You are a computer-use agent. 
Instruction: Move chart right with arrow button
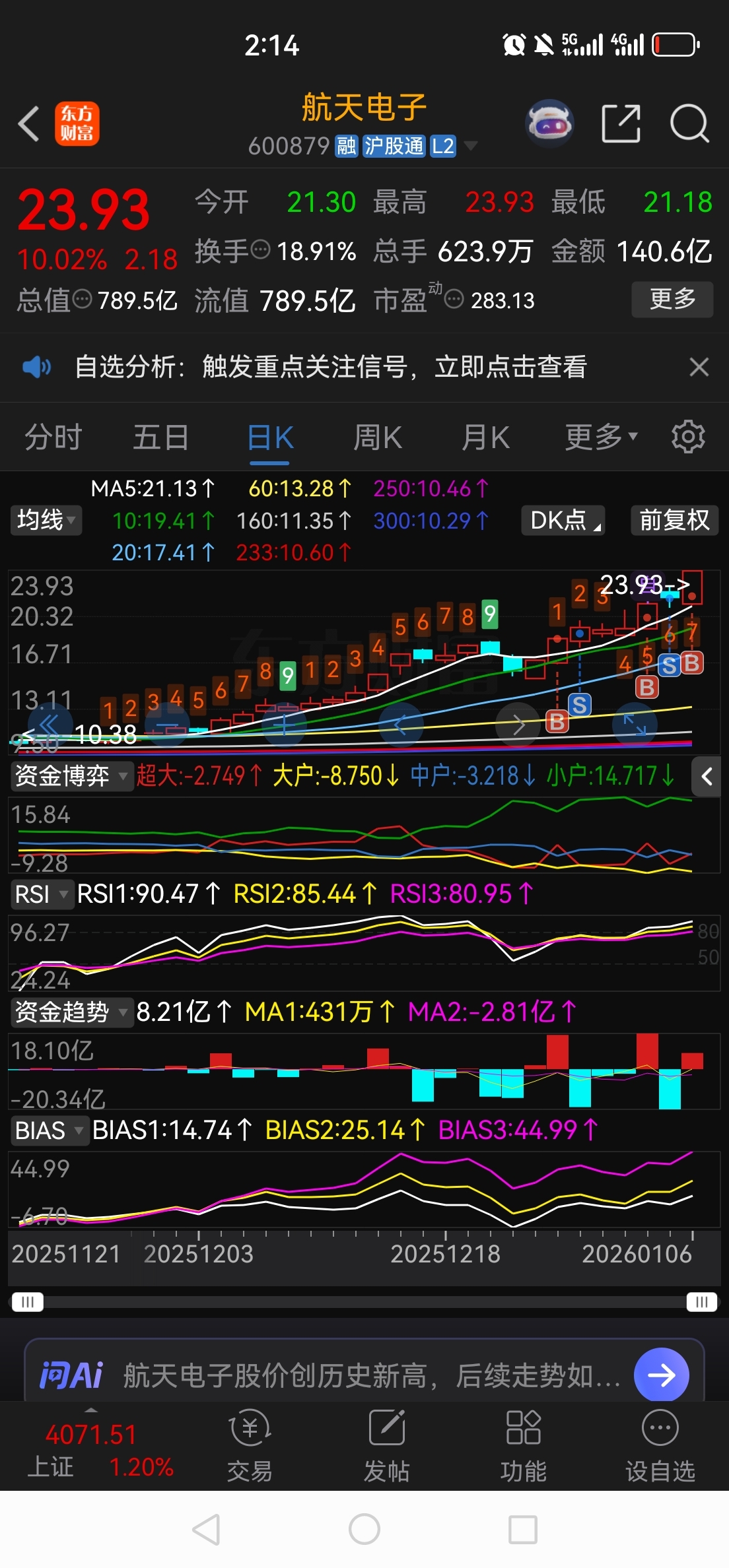tap(518, 725)
